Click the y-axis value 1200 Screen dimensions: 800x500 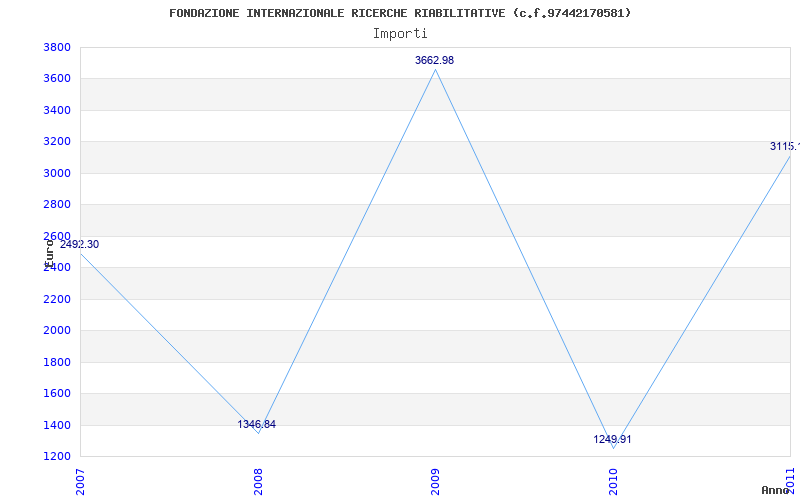pyautogui.click(x=57, y=457)
